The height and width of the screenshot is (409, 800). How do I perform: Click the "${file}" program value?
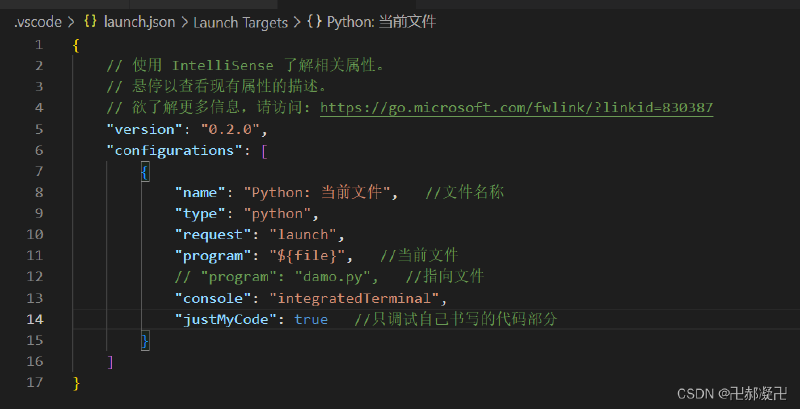(x=307, y=255)
